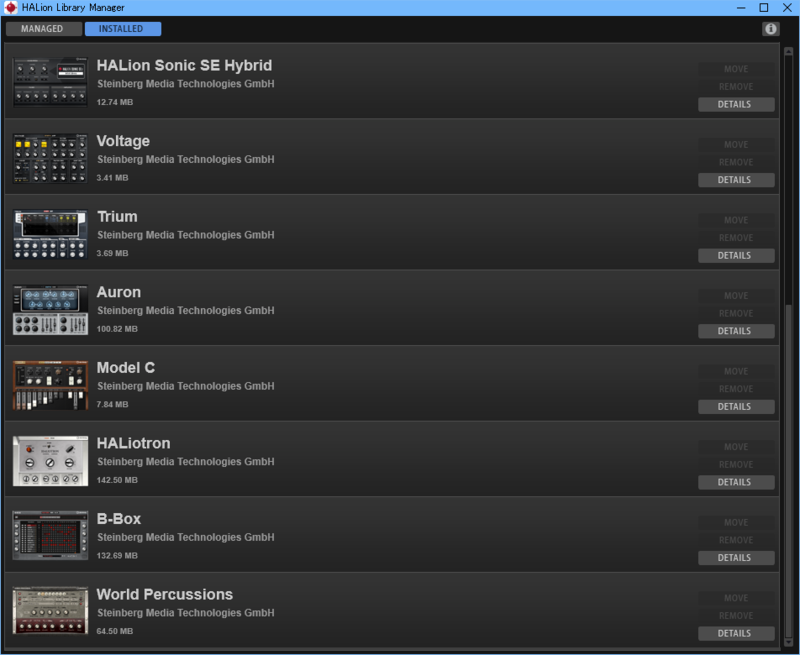Screen dimensions: 800x655
Task: Click the 'Trium' library title
Action: pos(117,216)
